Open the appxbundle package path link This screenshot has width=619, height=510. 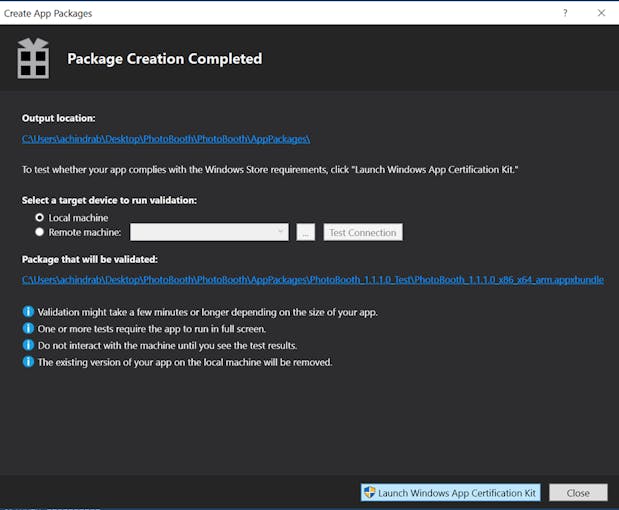point(313,280)
